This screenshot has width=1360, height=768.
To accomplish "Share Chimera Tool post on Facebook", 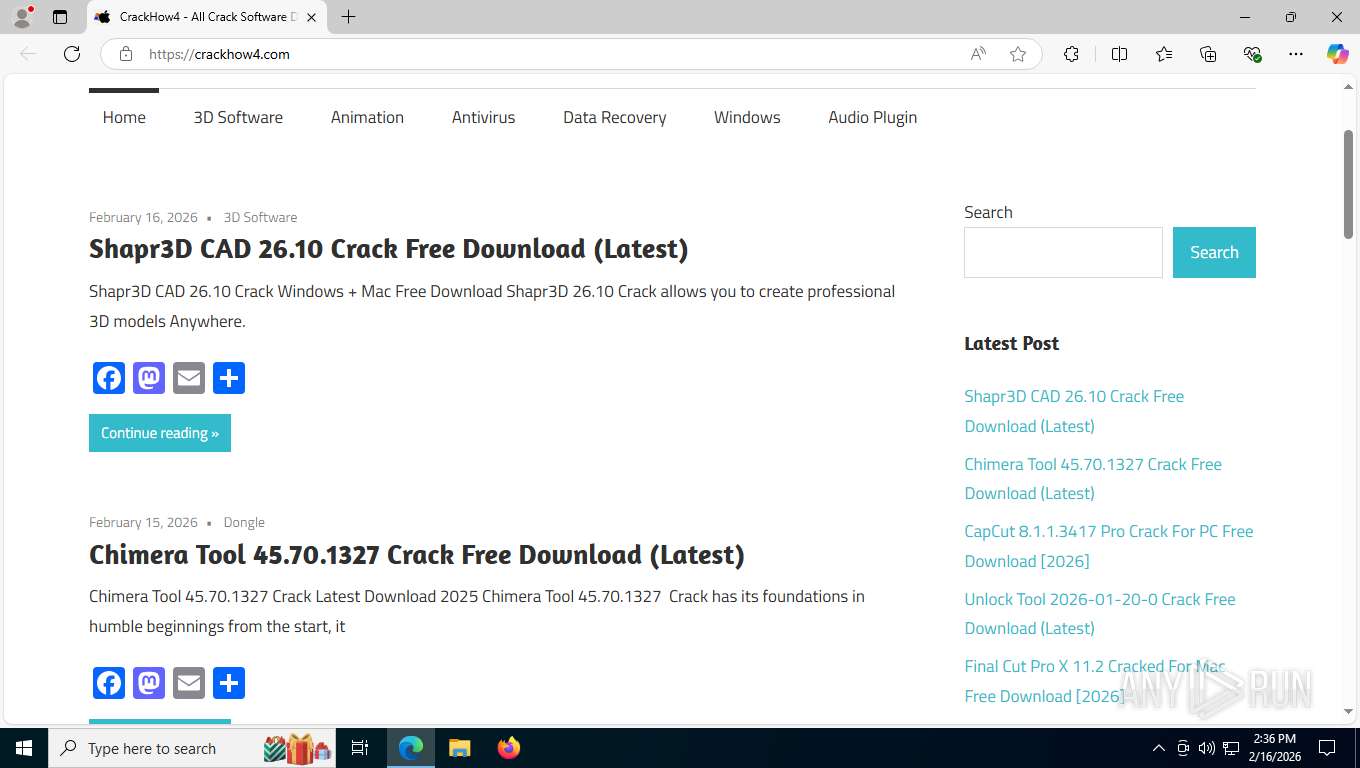I will pyautogui.click(x=109, y=683).
